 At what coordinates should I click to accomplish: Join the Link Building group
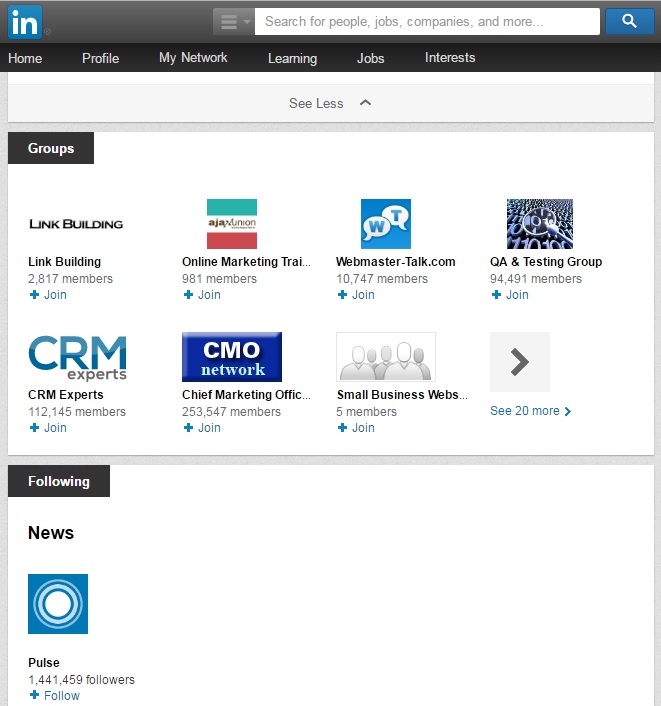click(48, 295)
